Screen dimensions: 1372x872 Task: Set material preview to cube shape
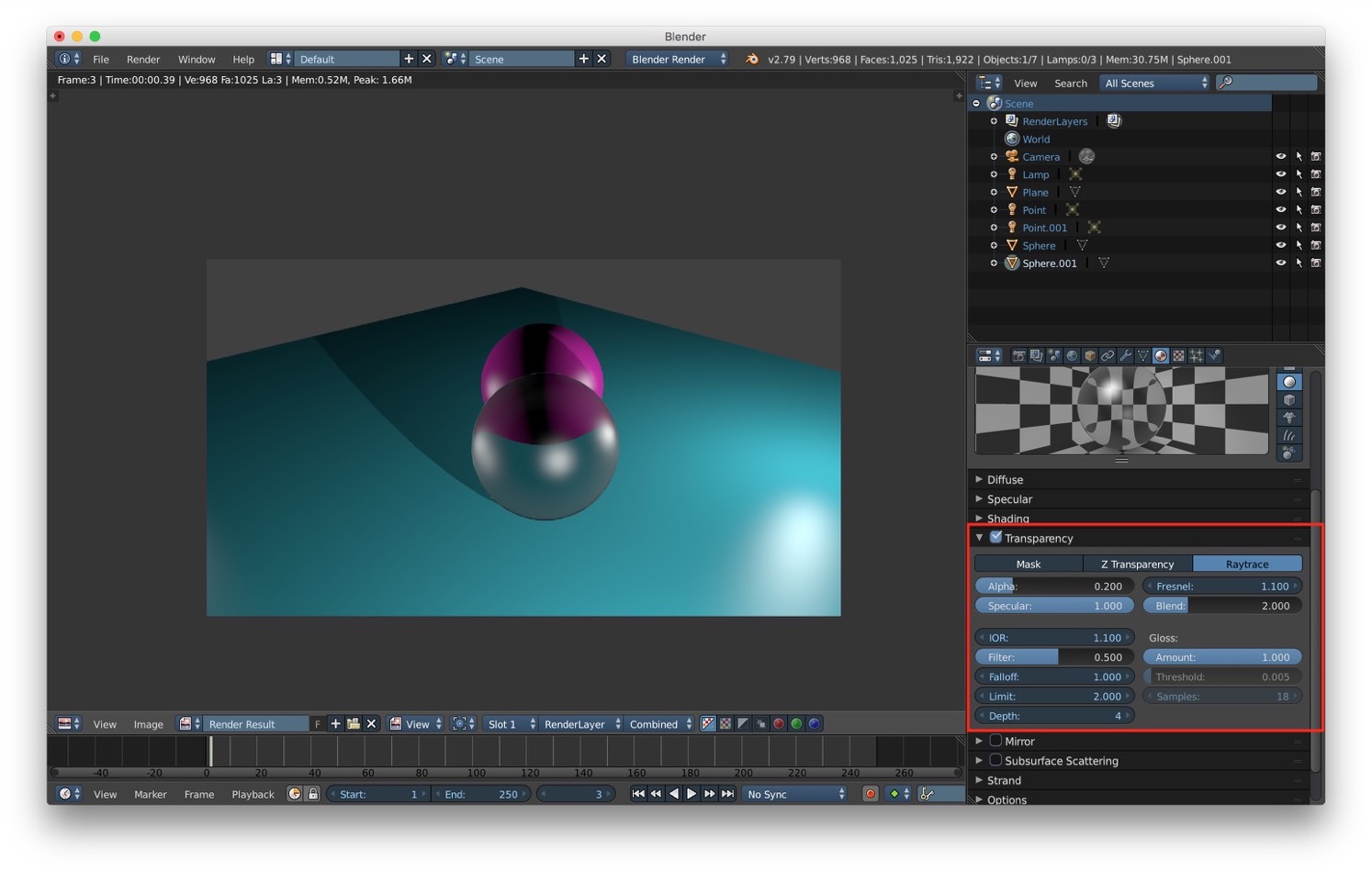tap(1289, 399)
